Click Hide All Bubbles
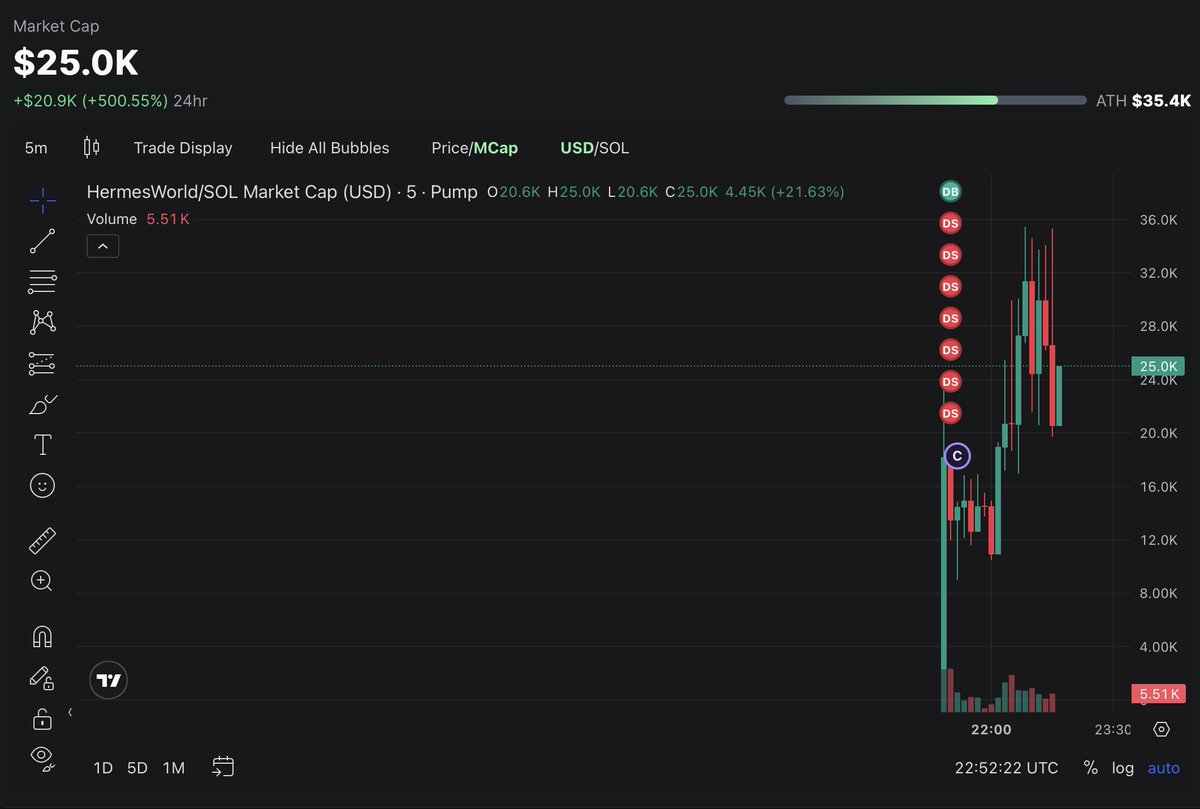This screenshot has height=809, width=1200. [x=330, y=148]
